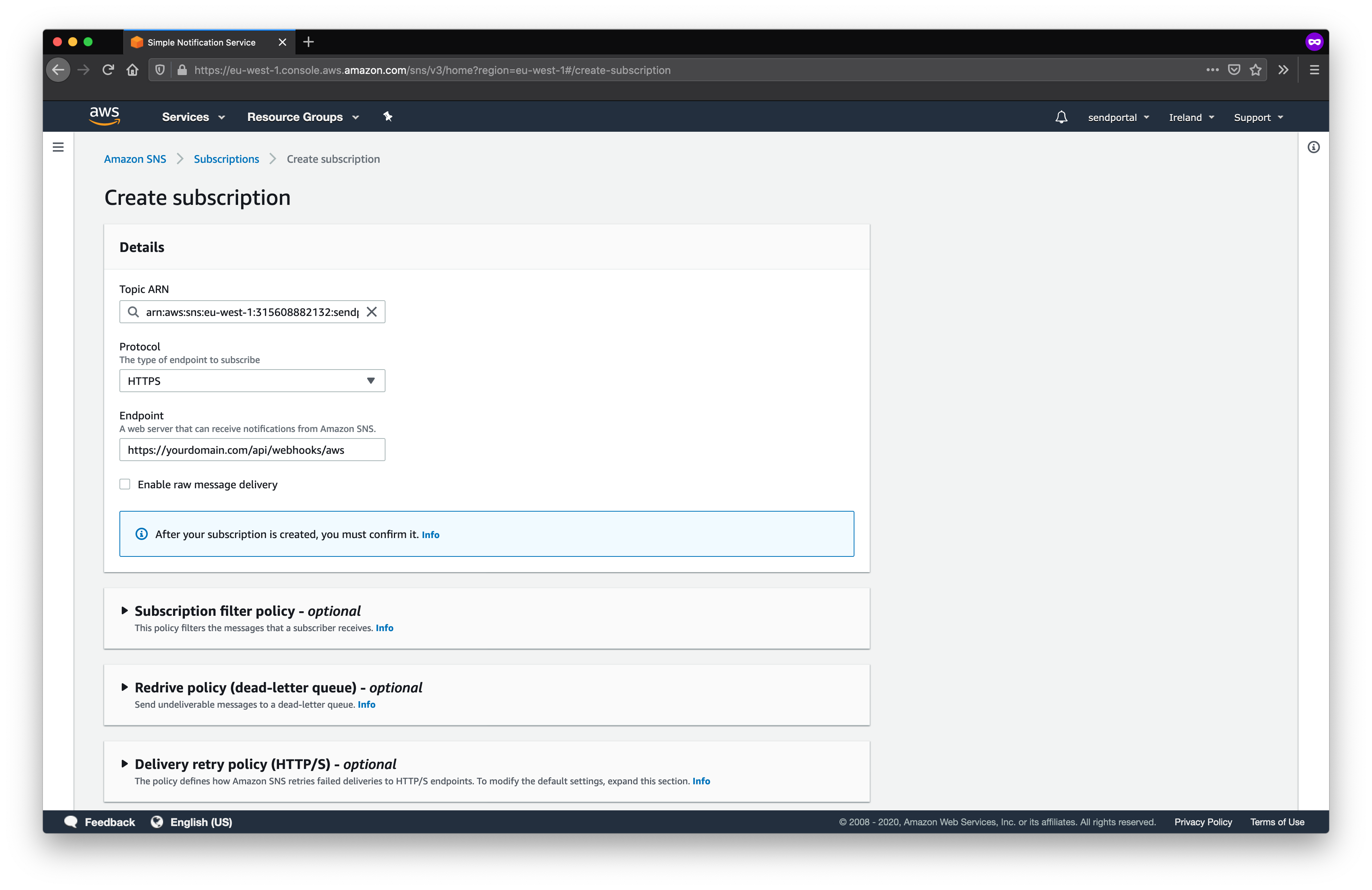Open the Protocol HTTPS dropdown
Image resolution: width=1372 pixels, height=890 pixels.
tap(252, 381)
